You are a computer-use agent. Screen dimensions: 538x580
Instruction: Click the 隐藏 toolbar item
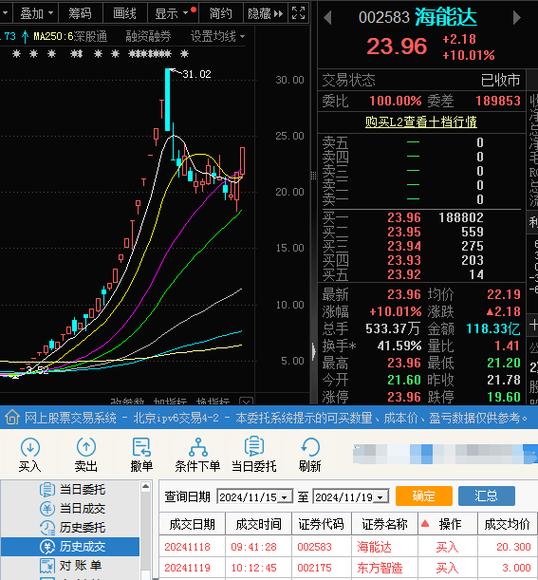click(x=265, y=14)
